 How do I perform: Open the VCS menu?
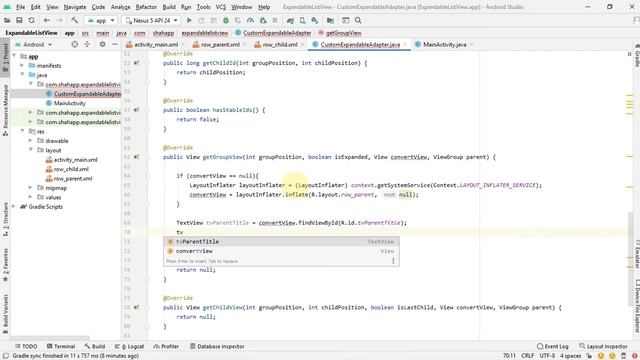pyautogui.click(x=220, y=7)
